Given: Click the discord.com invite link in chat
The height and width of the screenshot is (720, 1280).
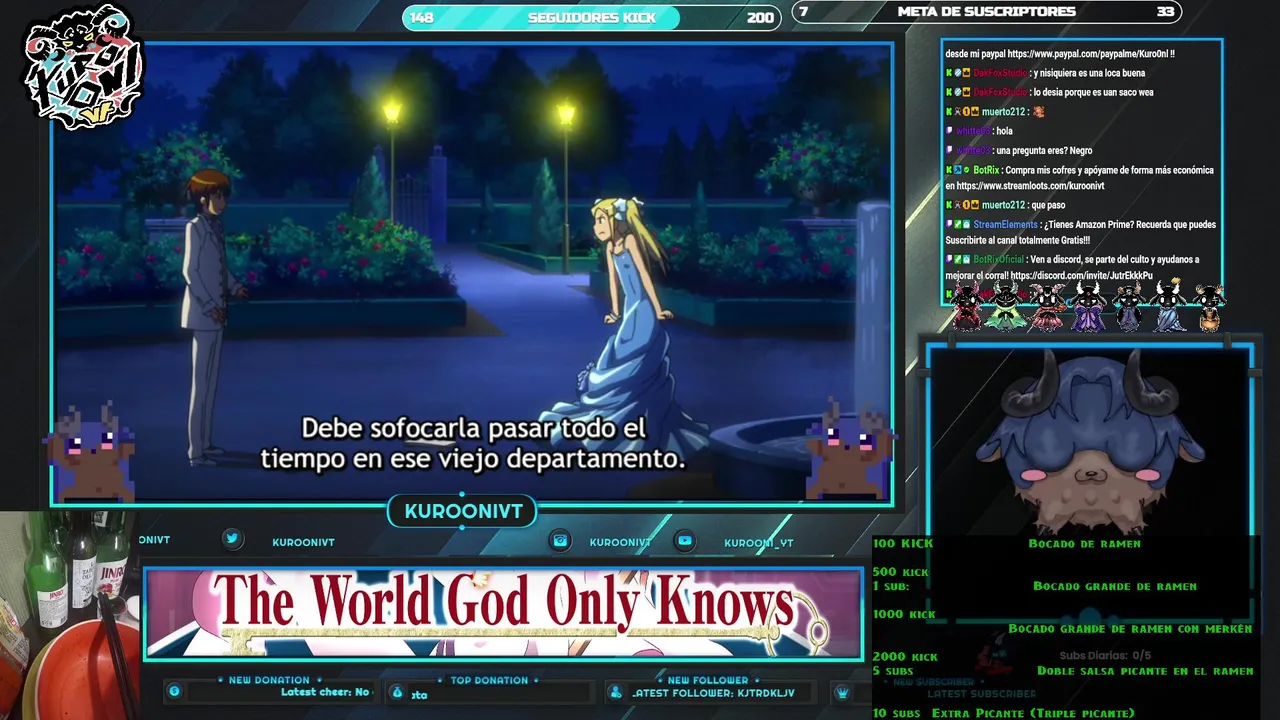Looking at the screenshot, I should pyautogui.click(x=1081, y=275).
